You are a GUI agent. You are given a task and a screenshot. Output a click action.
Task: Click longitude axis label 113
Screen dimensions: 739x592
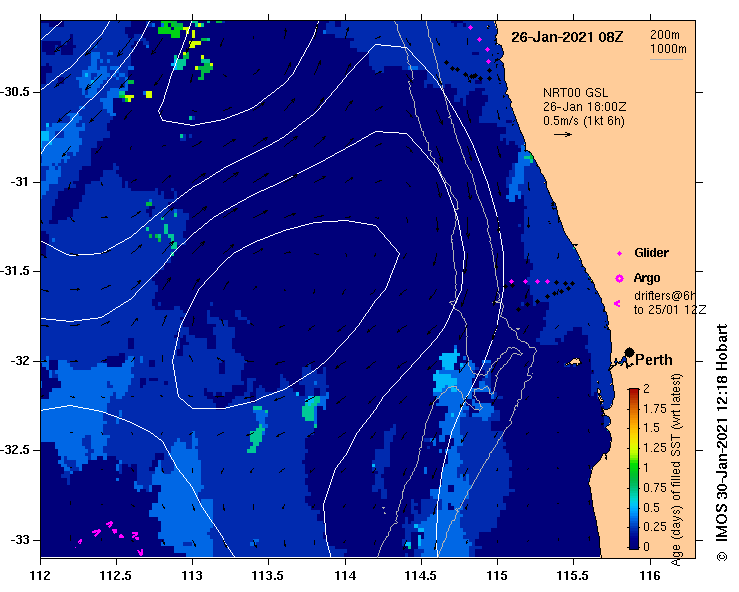click(193, 576)
